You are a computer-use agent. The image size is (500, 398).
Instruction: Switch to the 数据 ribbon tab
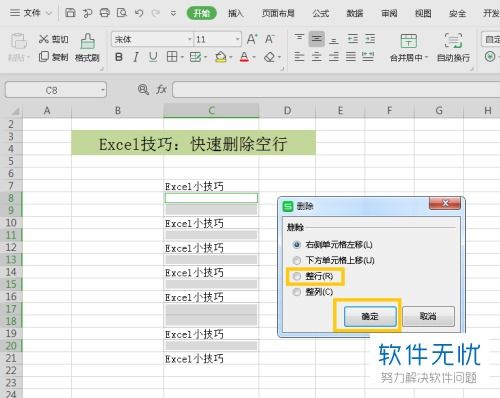[x=355, y=13]
